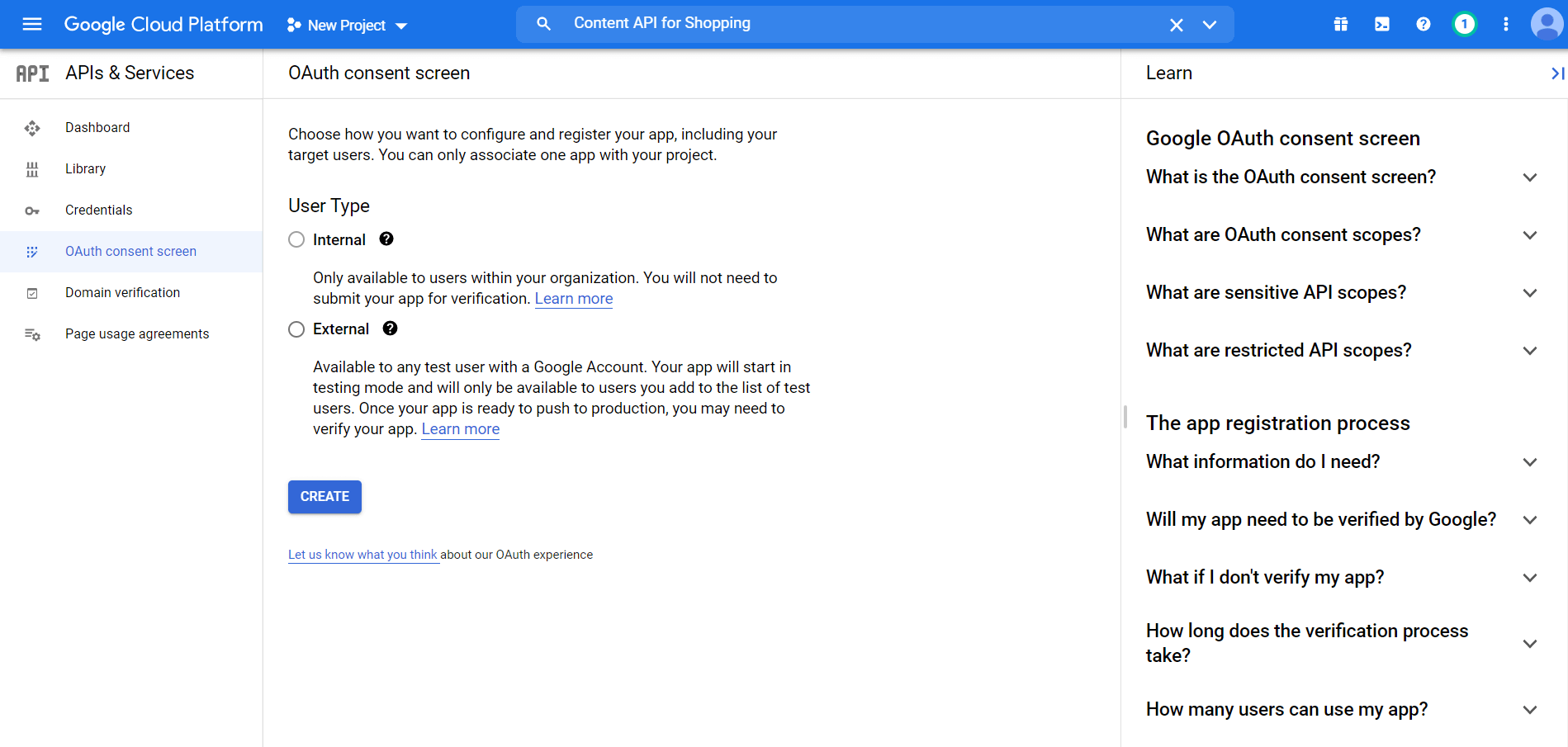1568x747 pixels.
Task: Click the Credentials key icon
Action: coord(32,210)
